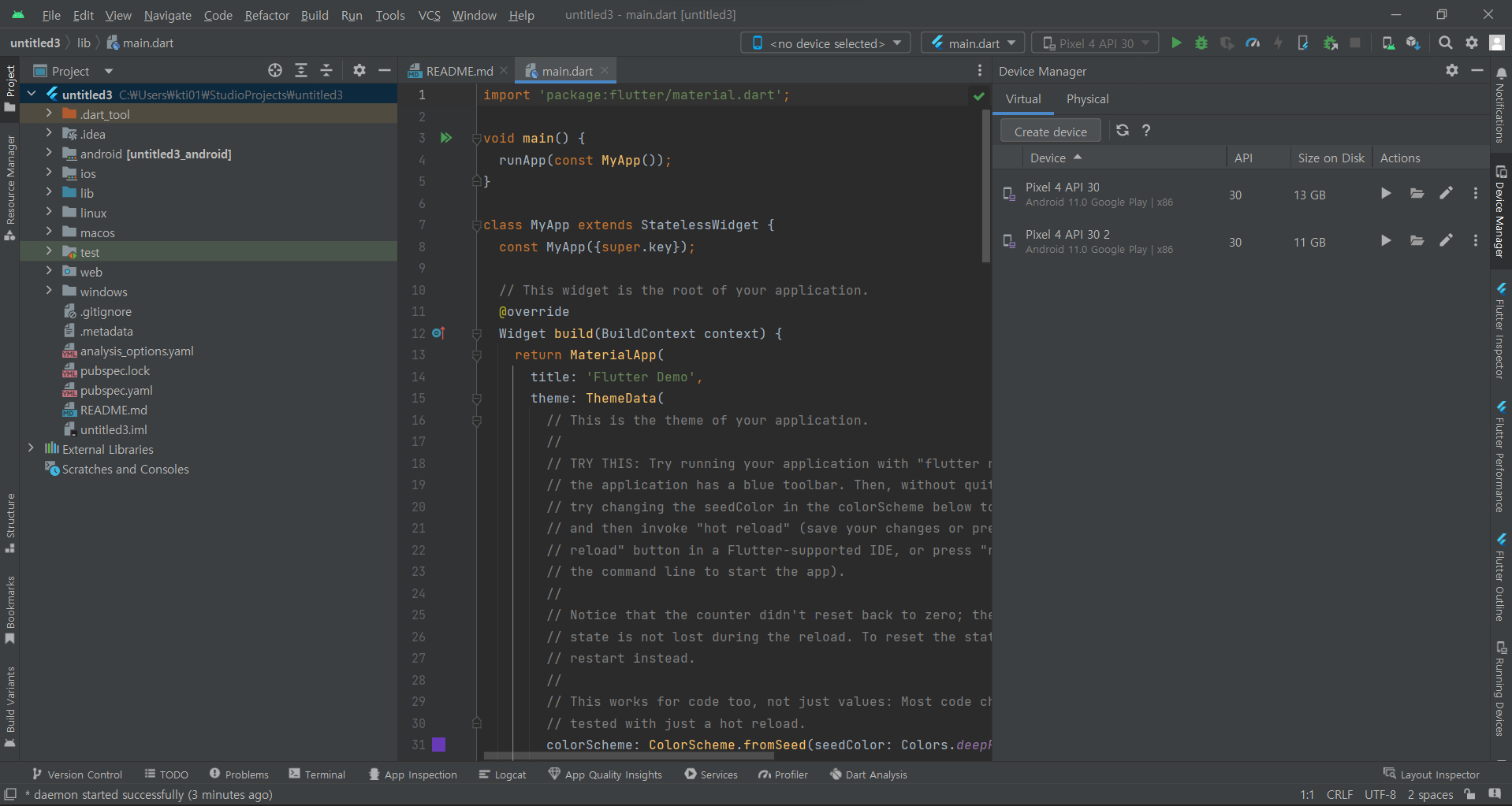
Task: Open the Flutter profile mode speedometer icon
Action: coord(1253,43)
